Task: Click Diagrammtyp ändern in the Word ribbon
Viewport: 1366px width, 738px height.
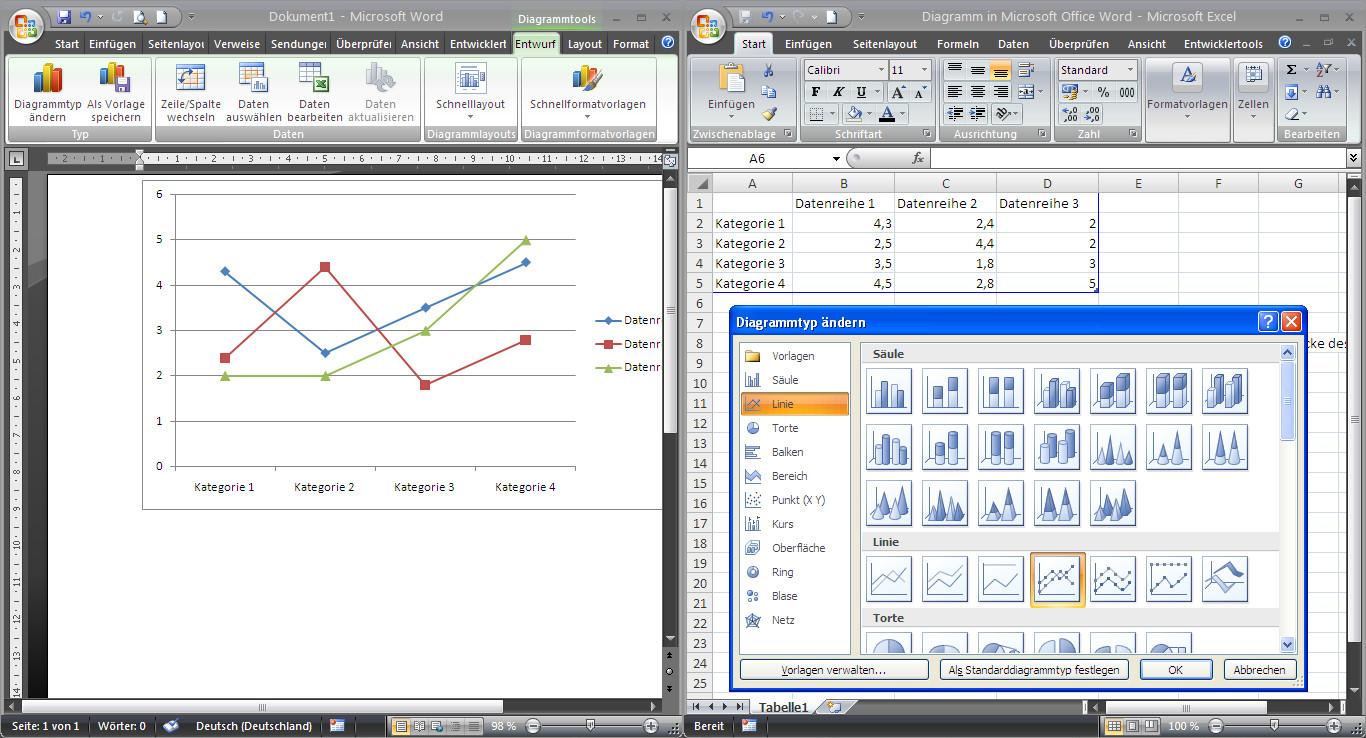Action: point(48,92)
